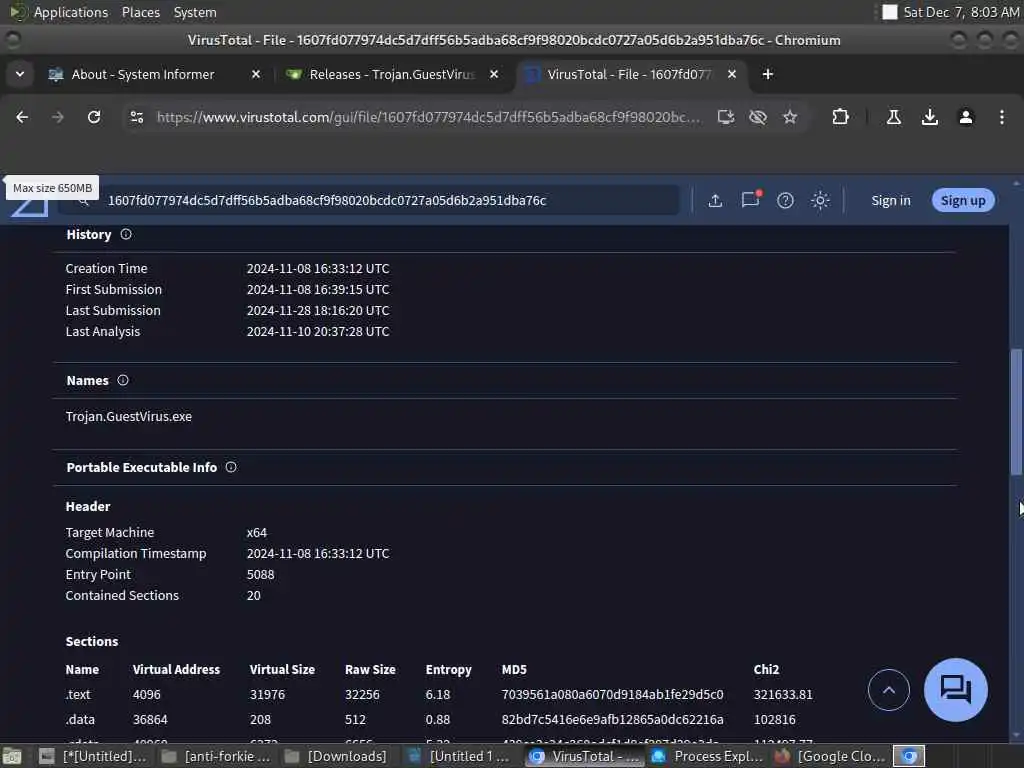Select Last Analysis value 2024-11-10 20:37:28 UTC
The width and height of the screenshot is (1024, 768).
[x=318, y=332]
